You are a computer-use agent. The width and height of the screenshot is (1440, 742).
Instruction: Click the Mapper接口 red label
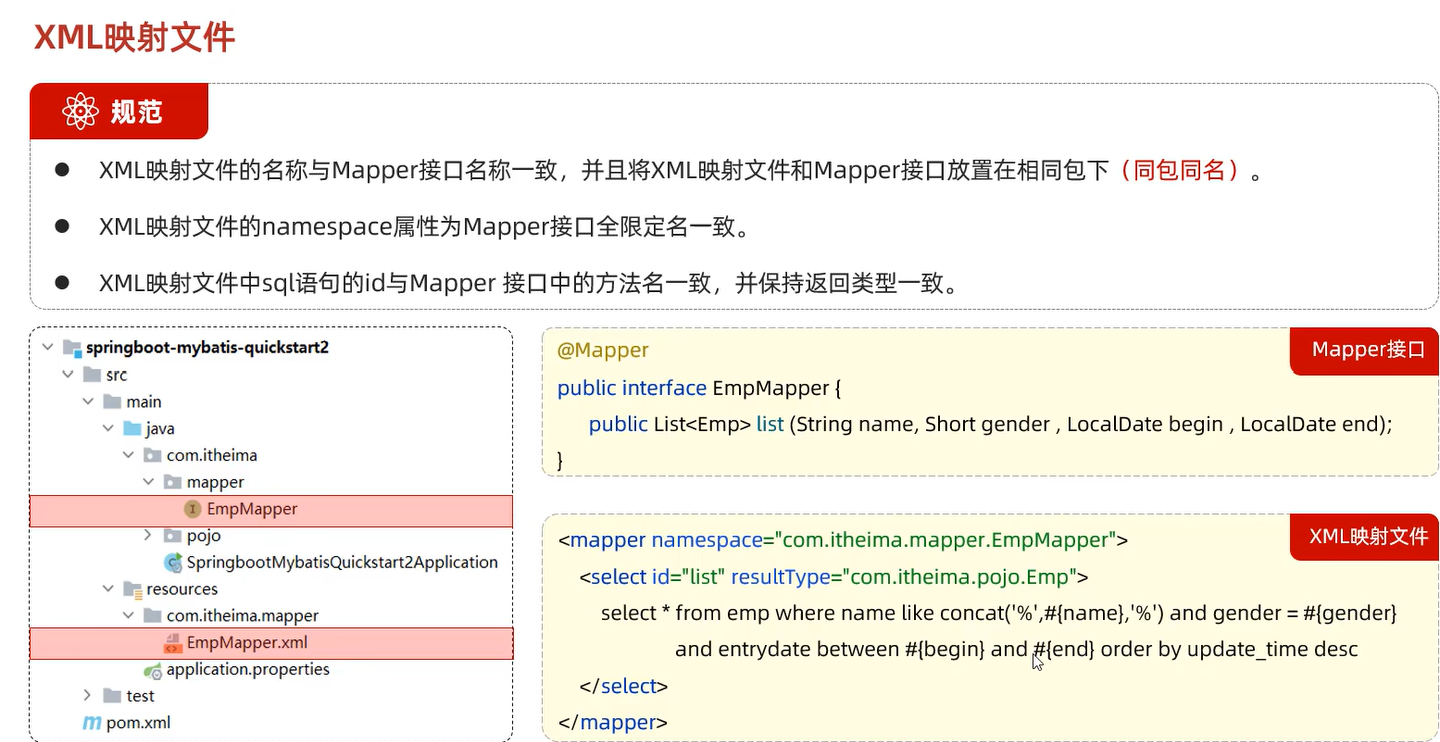pyautogui.click(x=1363, y=351)
